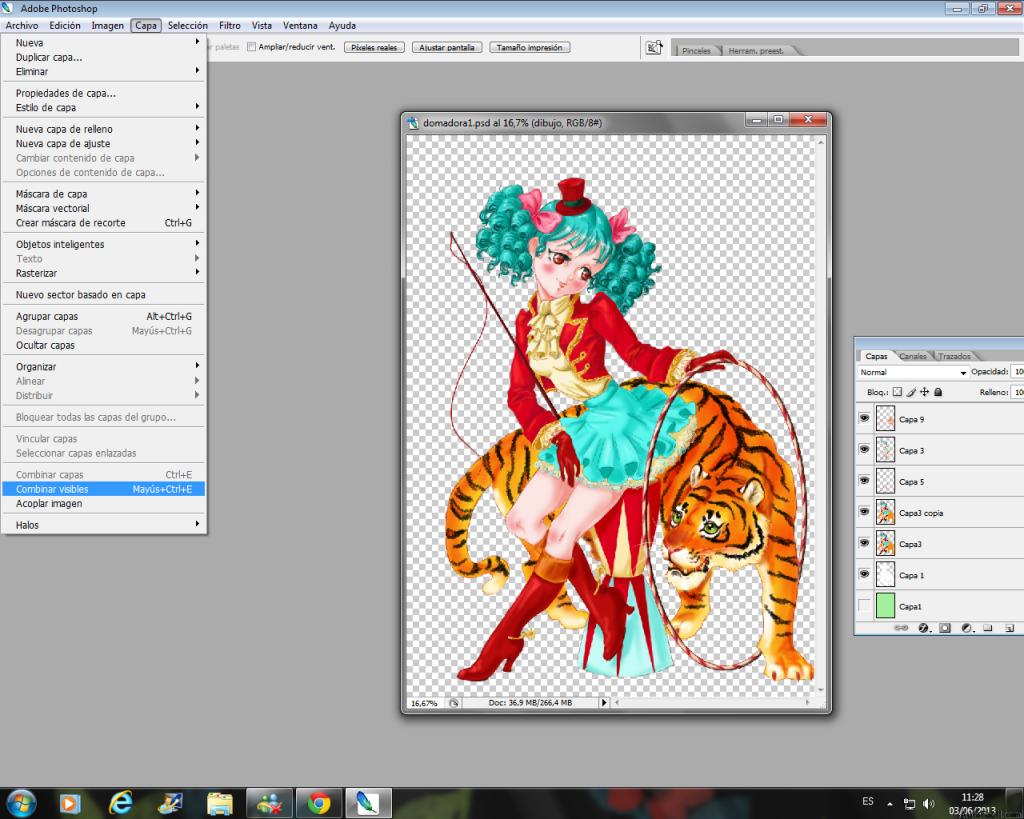Expand the Rasterizar submenu
The height and width of the screenshot is (819, 1024).
point(103,273)
